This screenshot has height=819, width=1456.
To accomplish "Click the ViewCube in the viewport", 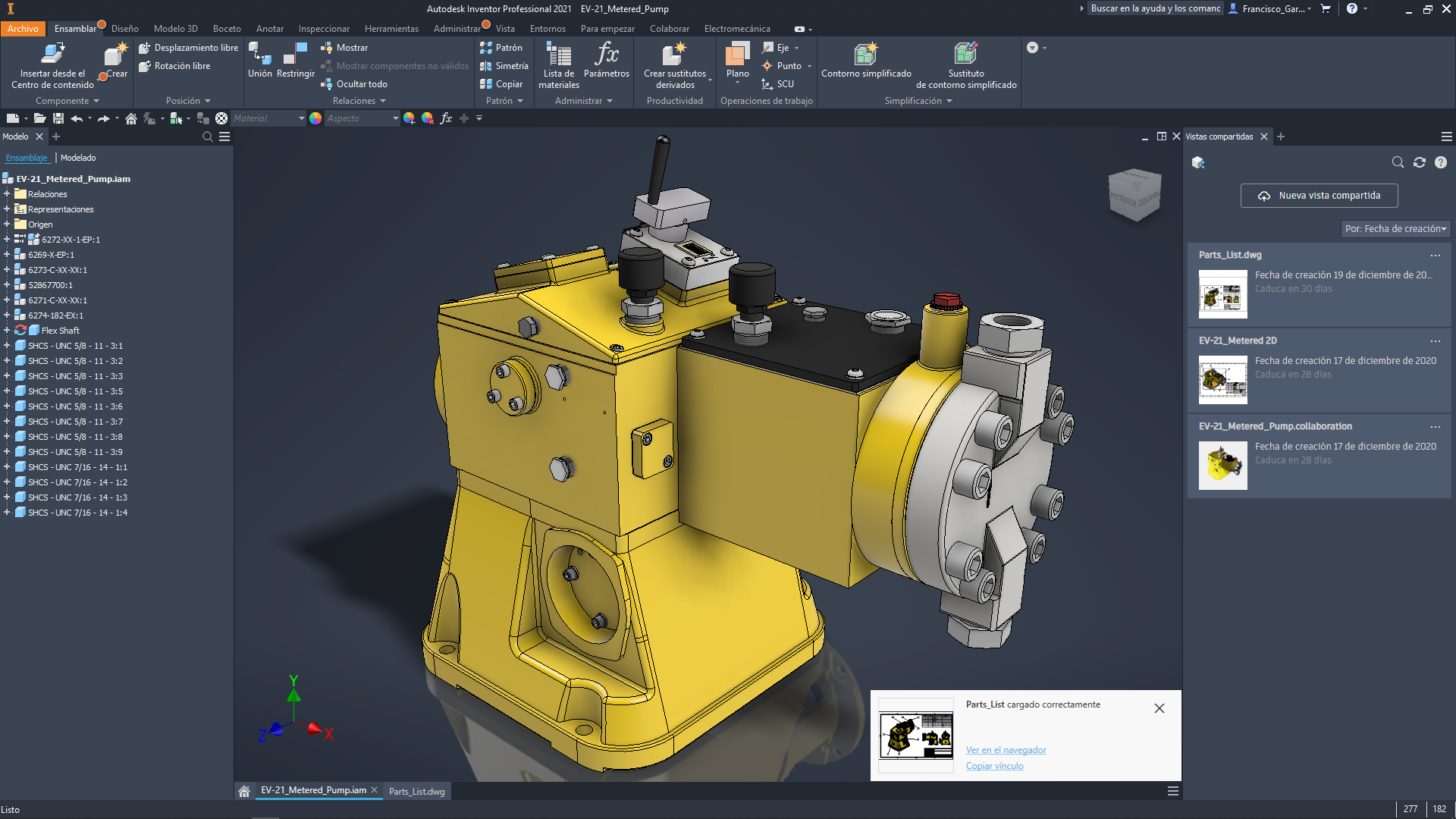I will 1134,195.
